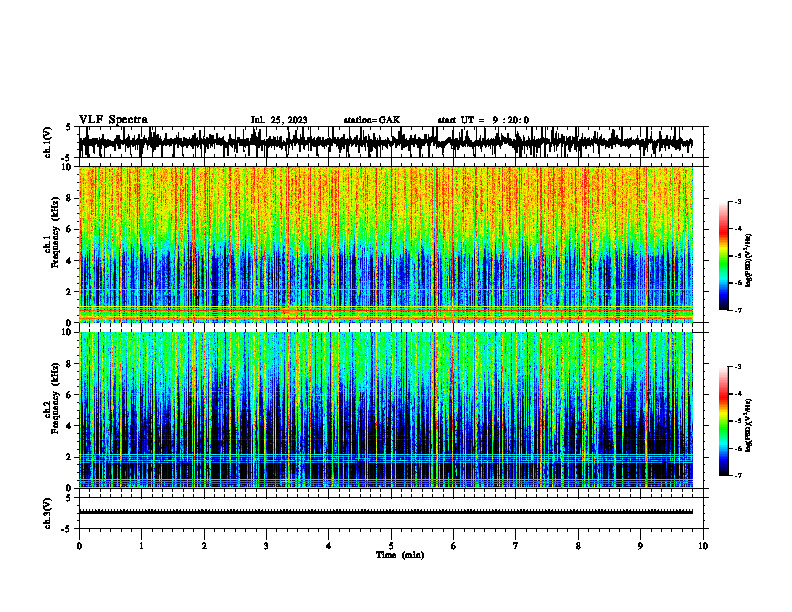Click the "3" tick on the time axis
This screenshot has width=792, height=612.
click(266, 546)
